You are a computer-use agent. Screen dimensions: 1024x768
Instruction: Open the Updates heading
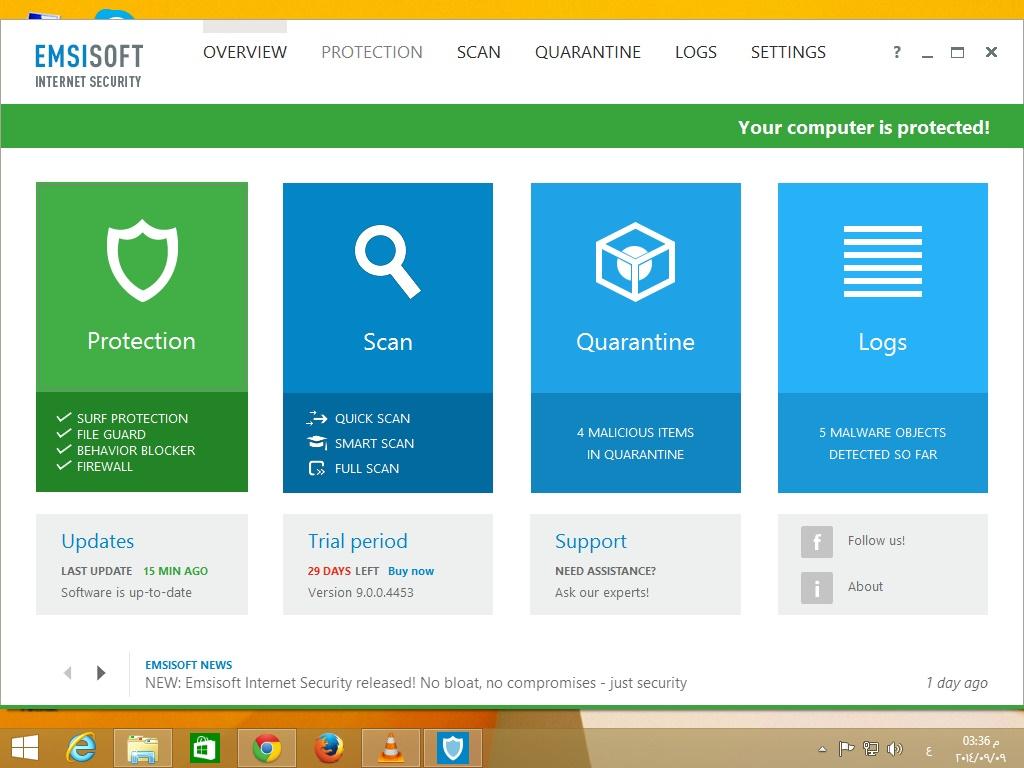click(97, 541)
